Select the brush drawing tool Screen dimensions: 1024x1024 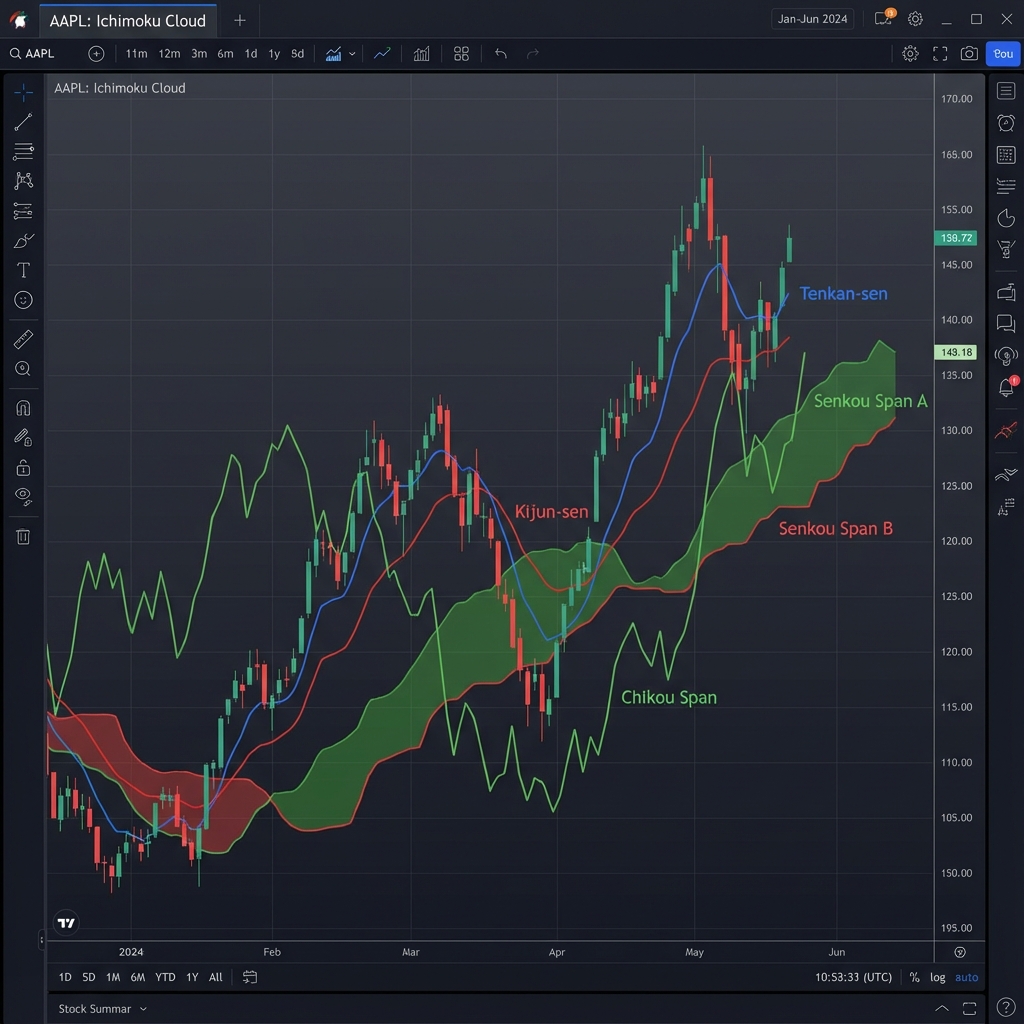(22, 240)
